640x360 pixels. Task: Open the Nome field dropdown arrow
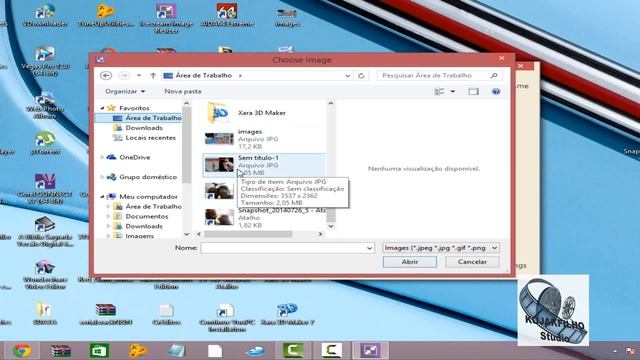click(369, 248)
